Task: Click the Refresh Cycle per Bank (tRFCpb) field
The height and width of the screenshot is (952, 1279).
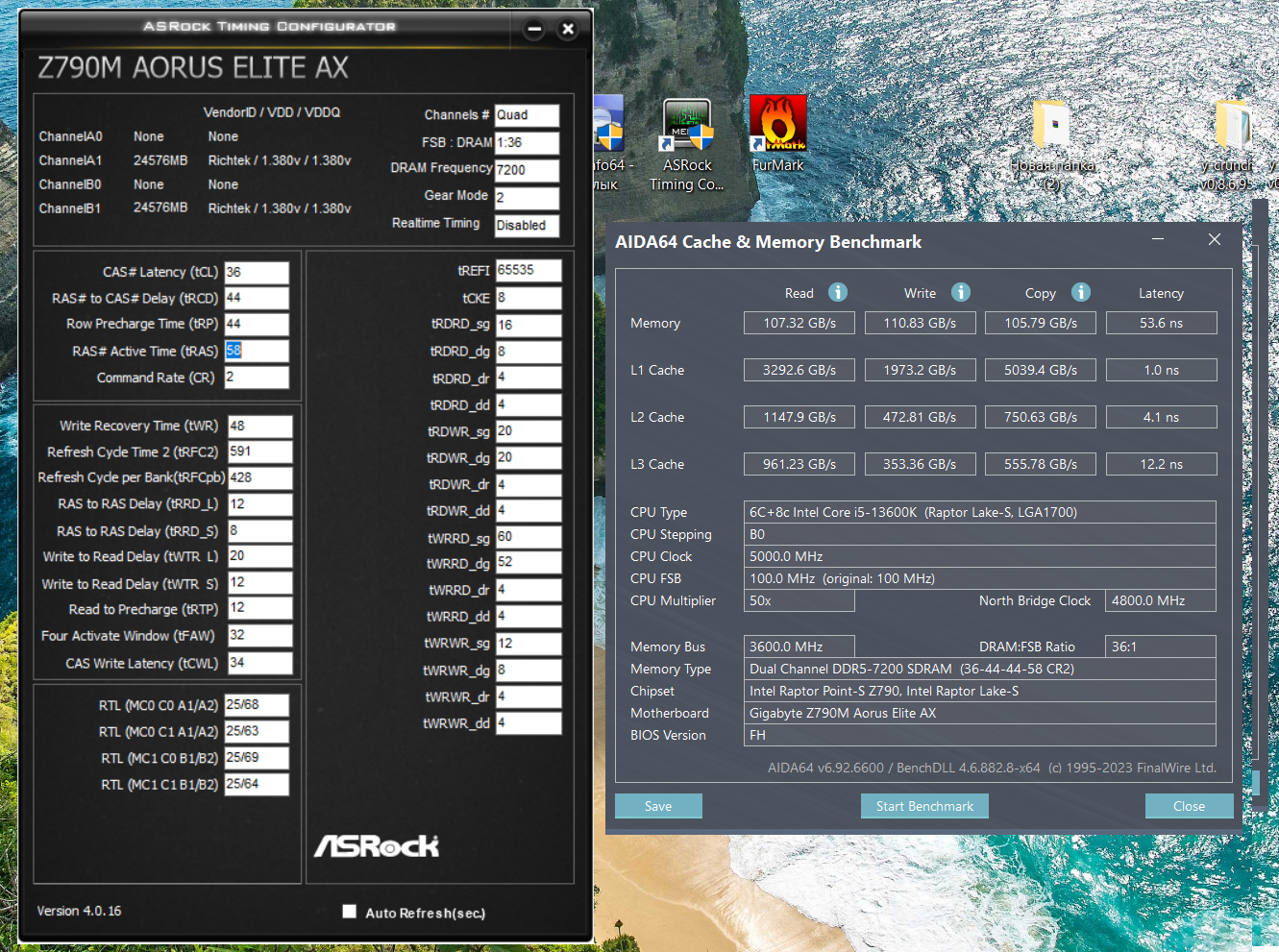Action: coord(260,477)
